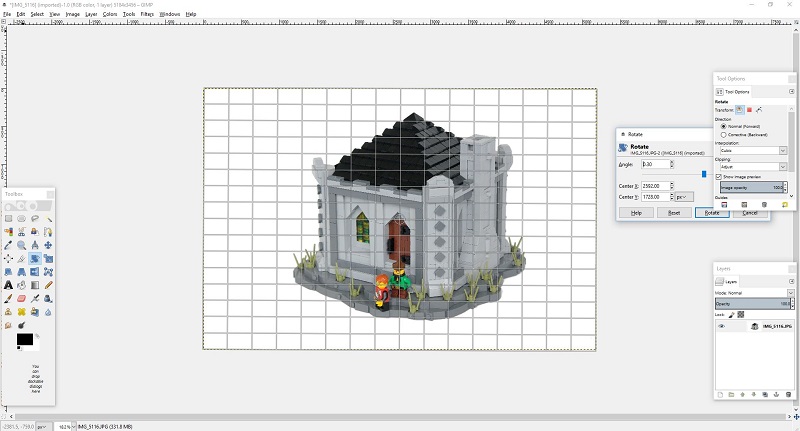Hide the IMG_5116.JPG layer eye icon
Screen dimensions: 800x431
click(x=721, y=326)
